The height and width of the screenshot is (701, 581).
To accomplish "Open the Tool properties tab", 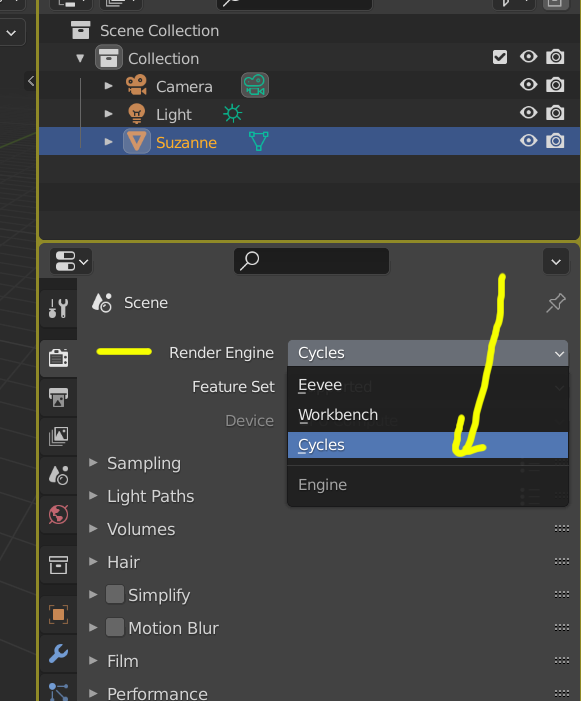I will (59, 308).
